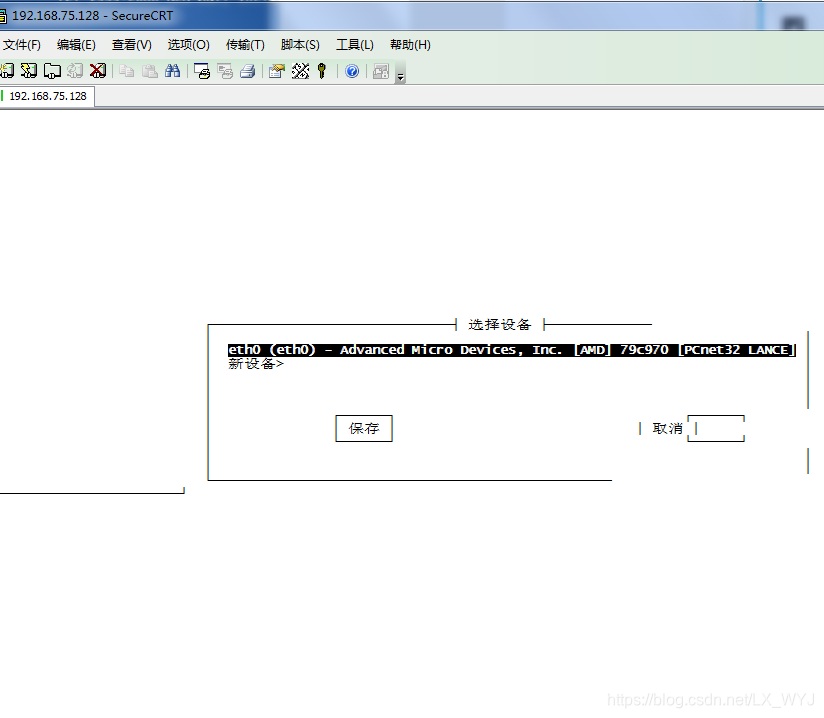Screen dimensions: 824x718
Task: Click the 保存 button
Action: (364, 428)
